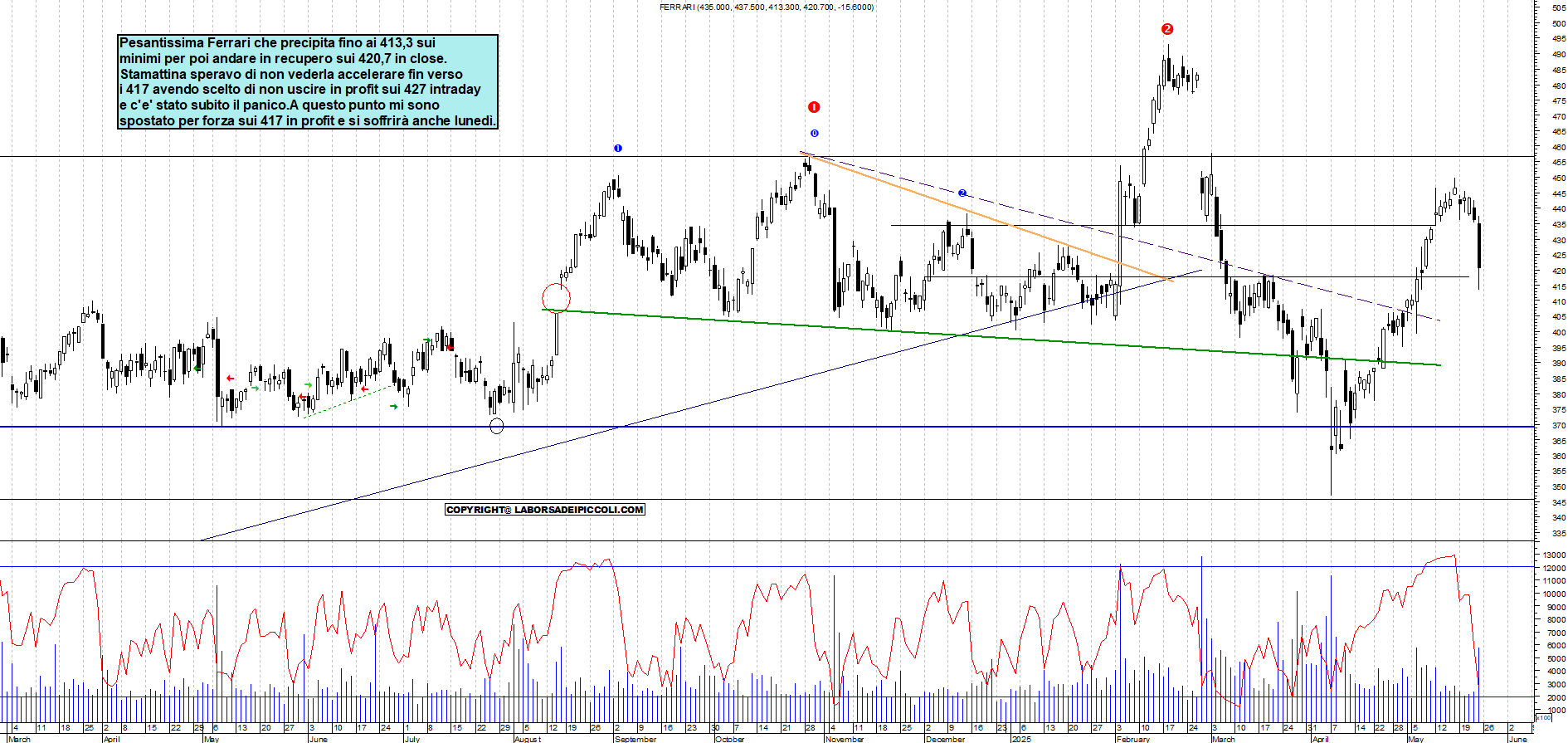Click the 420 price label on the price axis
The width and height of the screenshot is (1568, 743).
click(1558, 271)
